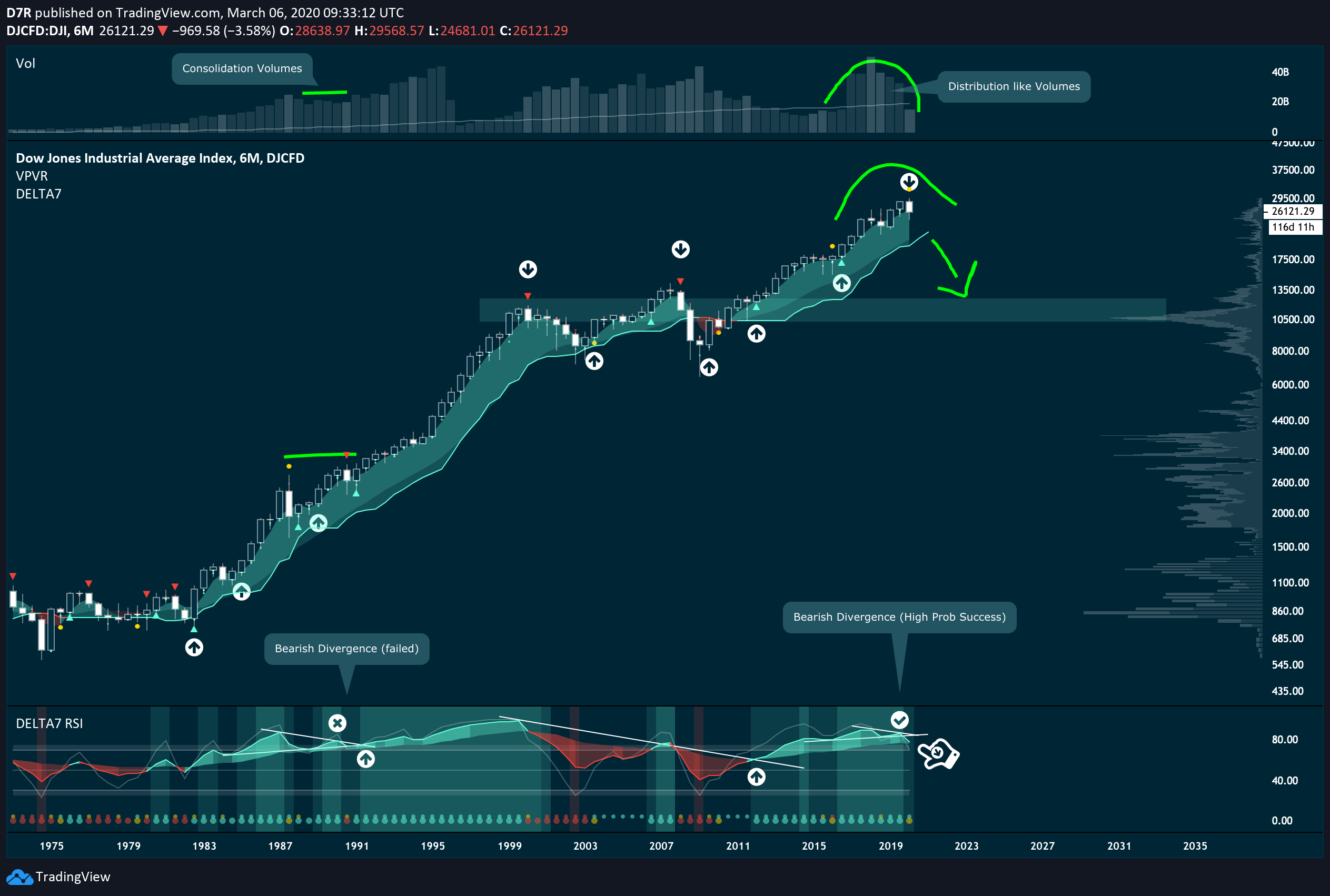Viewport: 1330px width, 896px height.
Task: Select the 'Bearish Divergence (failed)' callout
Action: 346,649
